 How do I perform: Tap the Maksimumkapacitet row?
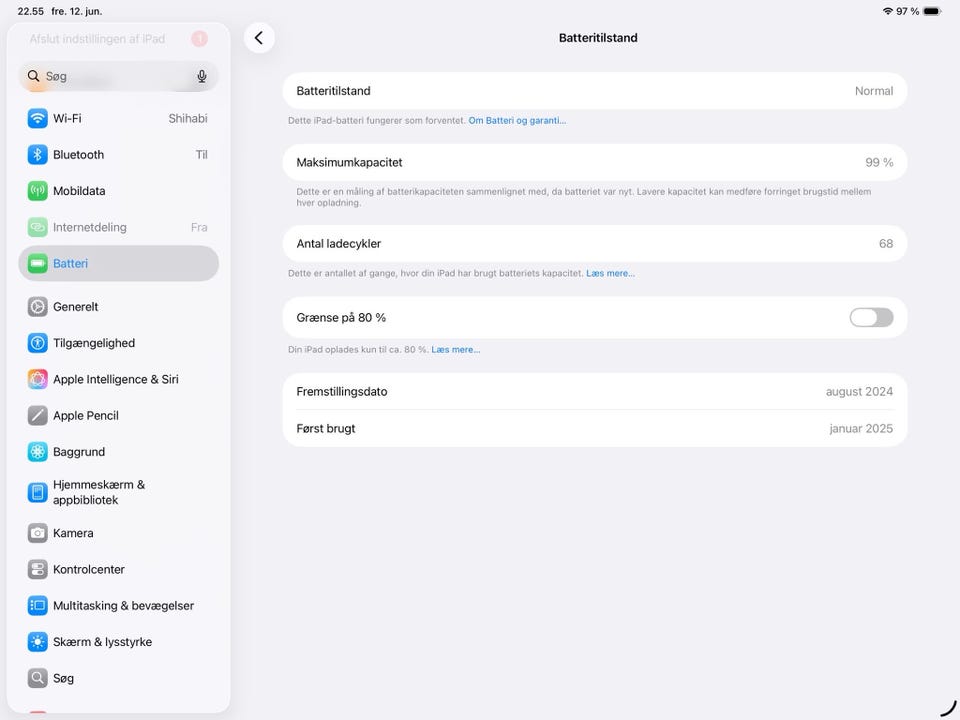click(x=594, y=162)
